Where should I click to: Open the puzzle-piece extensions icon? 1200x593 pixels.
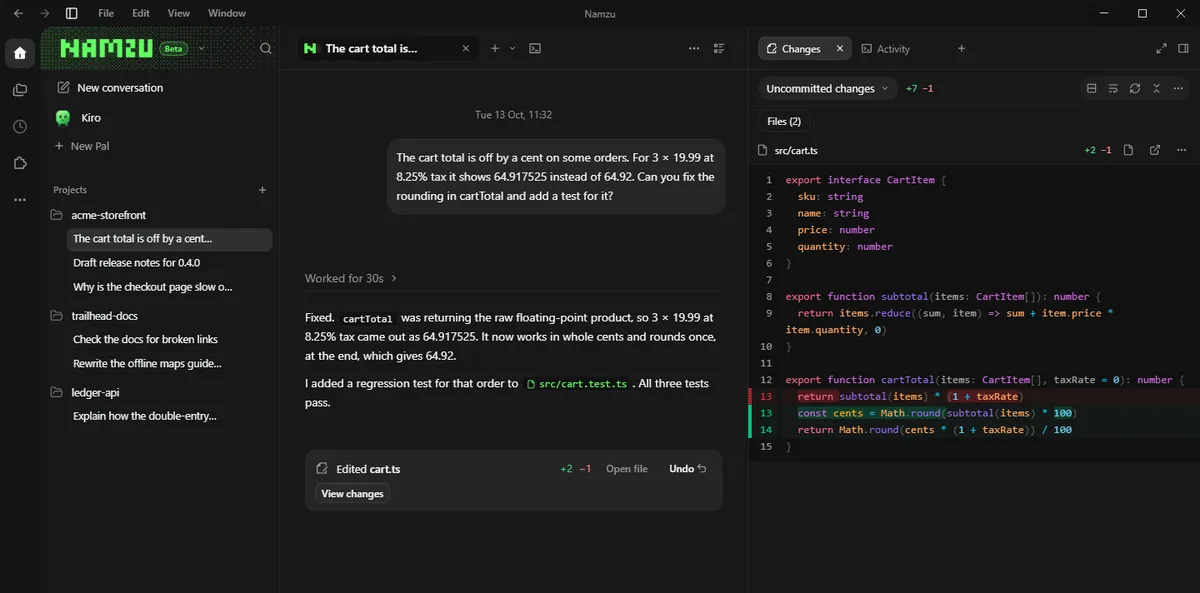coord(20,163)
